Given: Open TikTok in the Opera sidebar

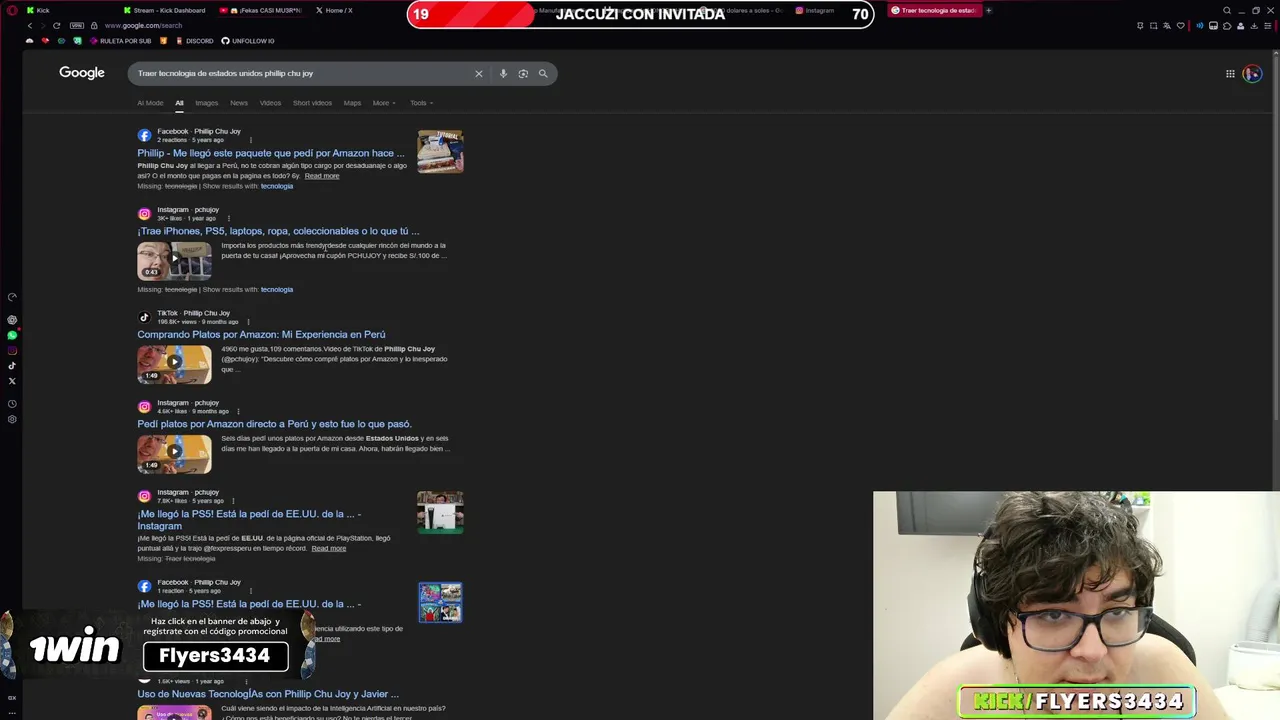Looking at the screenshot, I should (x=12, y=365).
